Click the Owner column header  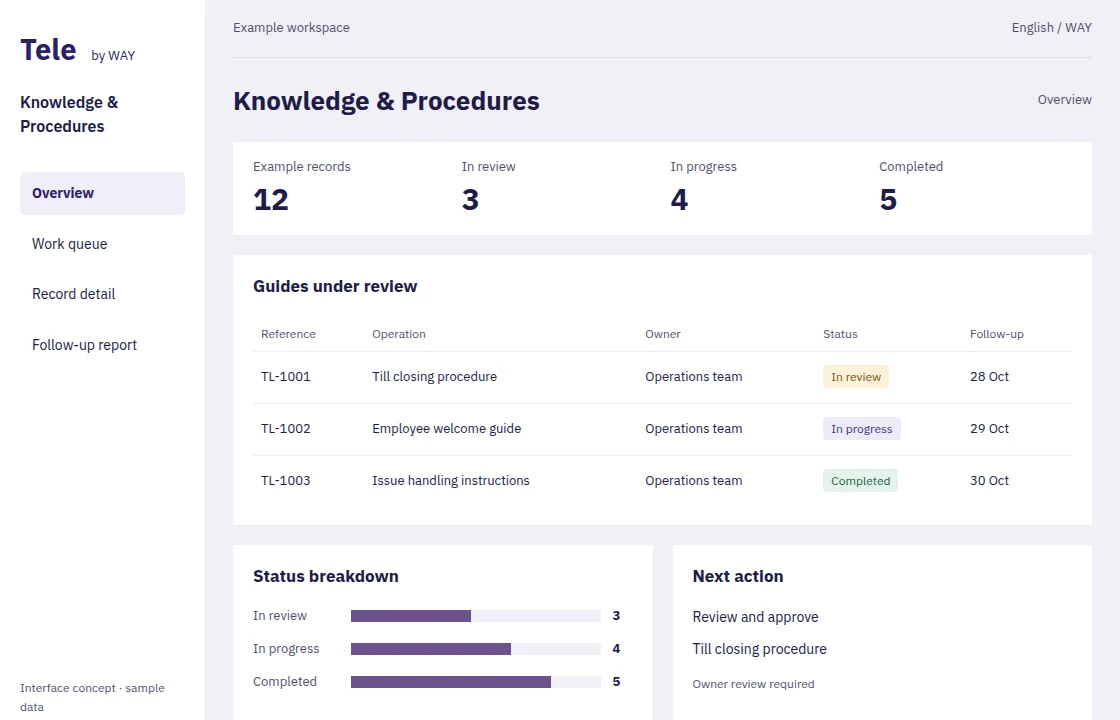pos(663,334)
